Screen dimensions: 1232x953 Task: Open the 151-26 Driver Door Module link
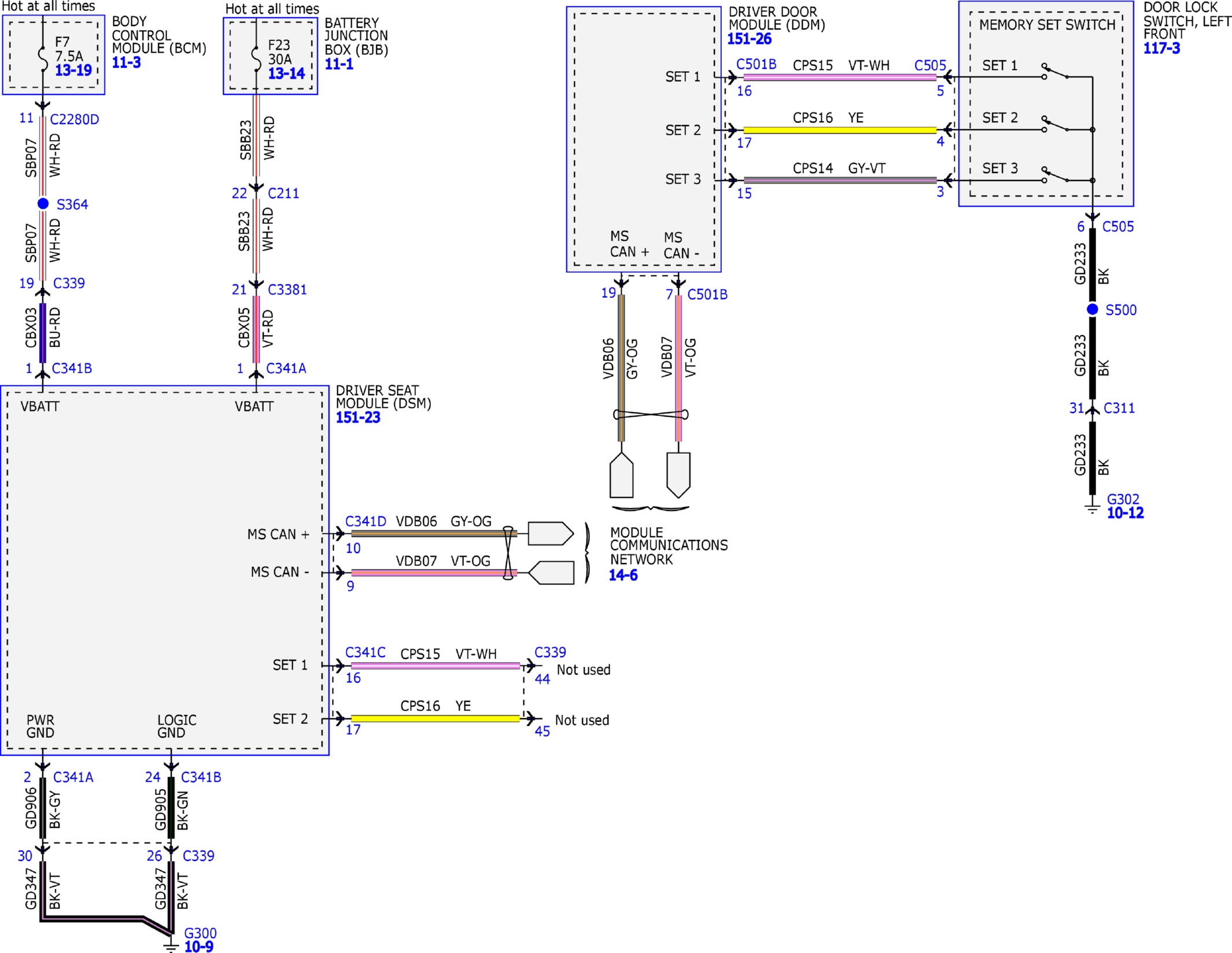click(x=749, y=39)
